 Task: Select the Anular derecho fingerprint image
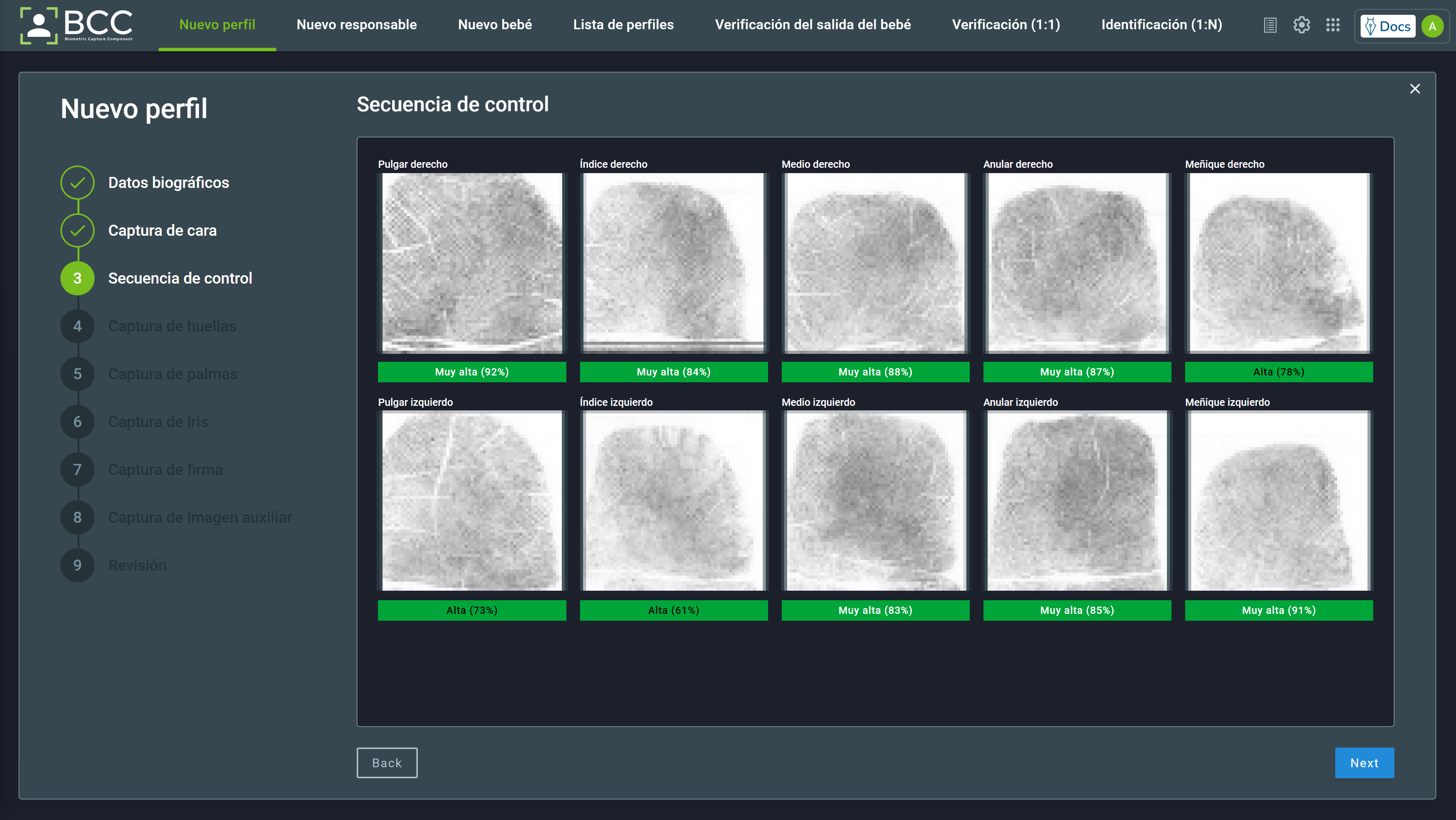(1077, 263)
